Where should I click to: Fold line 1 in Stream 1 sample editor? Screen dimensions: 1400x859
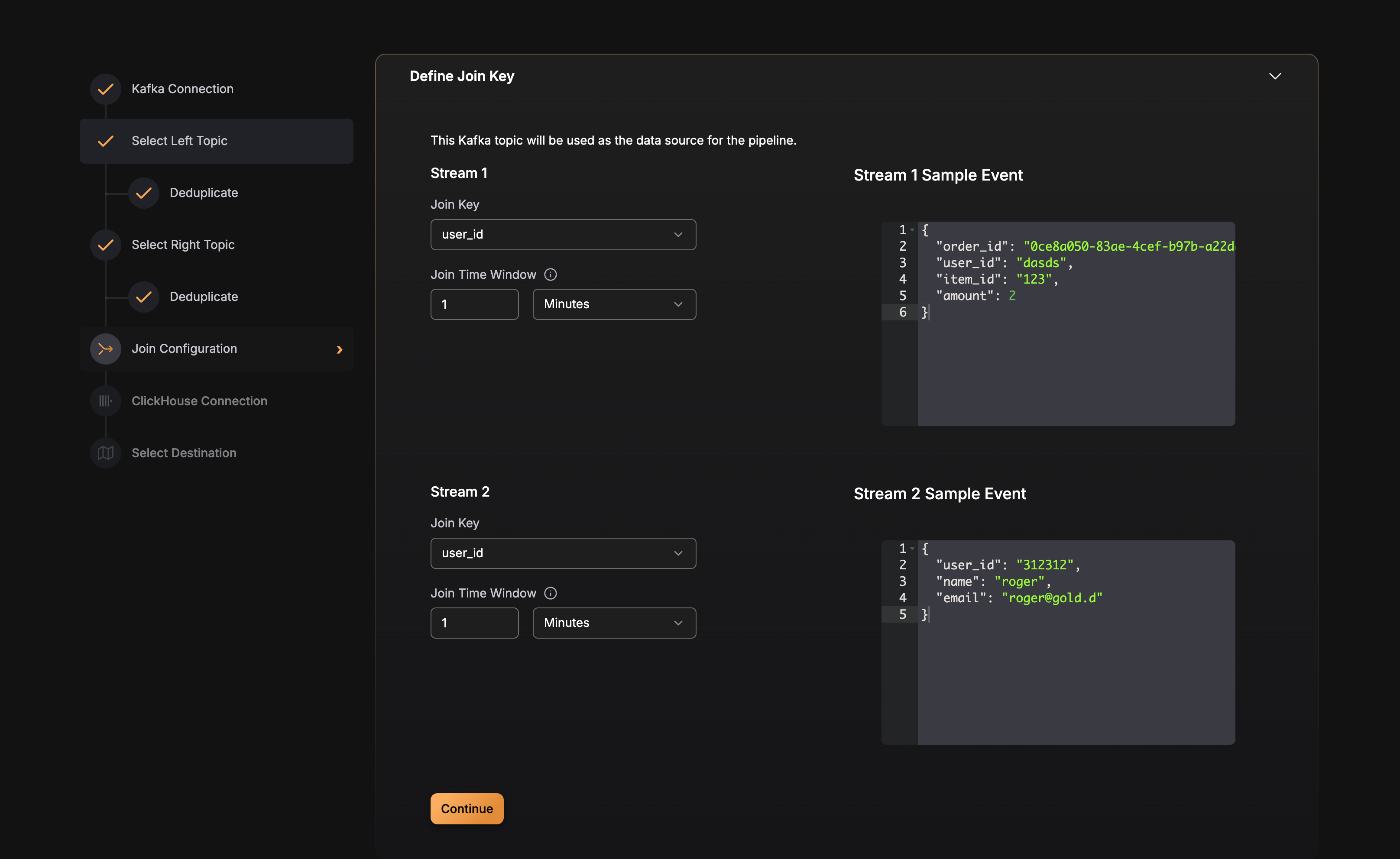pyautogui.click(x=912, y=230)
